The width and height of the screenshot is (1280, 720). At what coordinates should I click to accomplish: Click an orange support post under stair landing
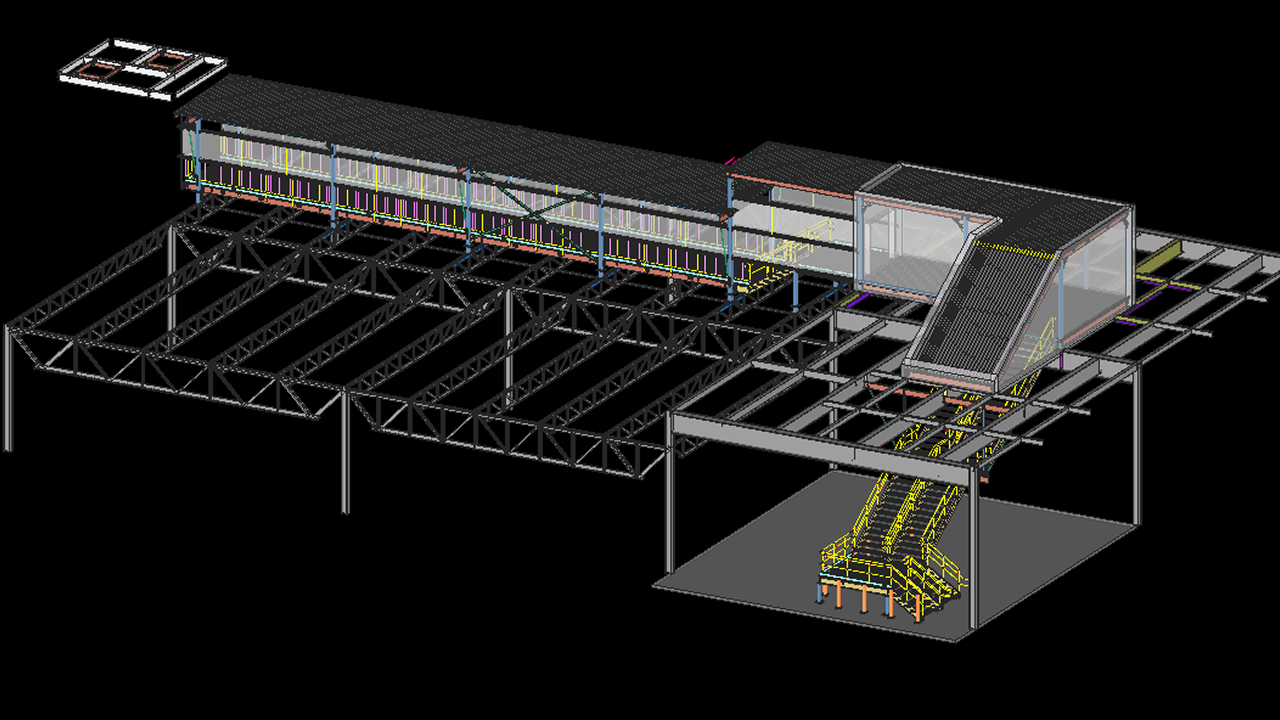click(x=866, y=600)
